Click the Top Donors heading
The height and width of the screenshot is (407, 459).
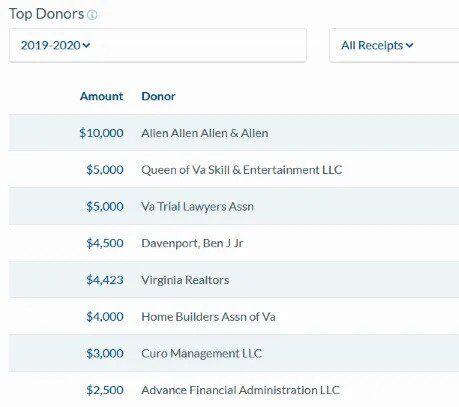point(46,14)
